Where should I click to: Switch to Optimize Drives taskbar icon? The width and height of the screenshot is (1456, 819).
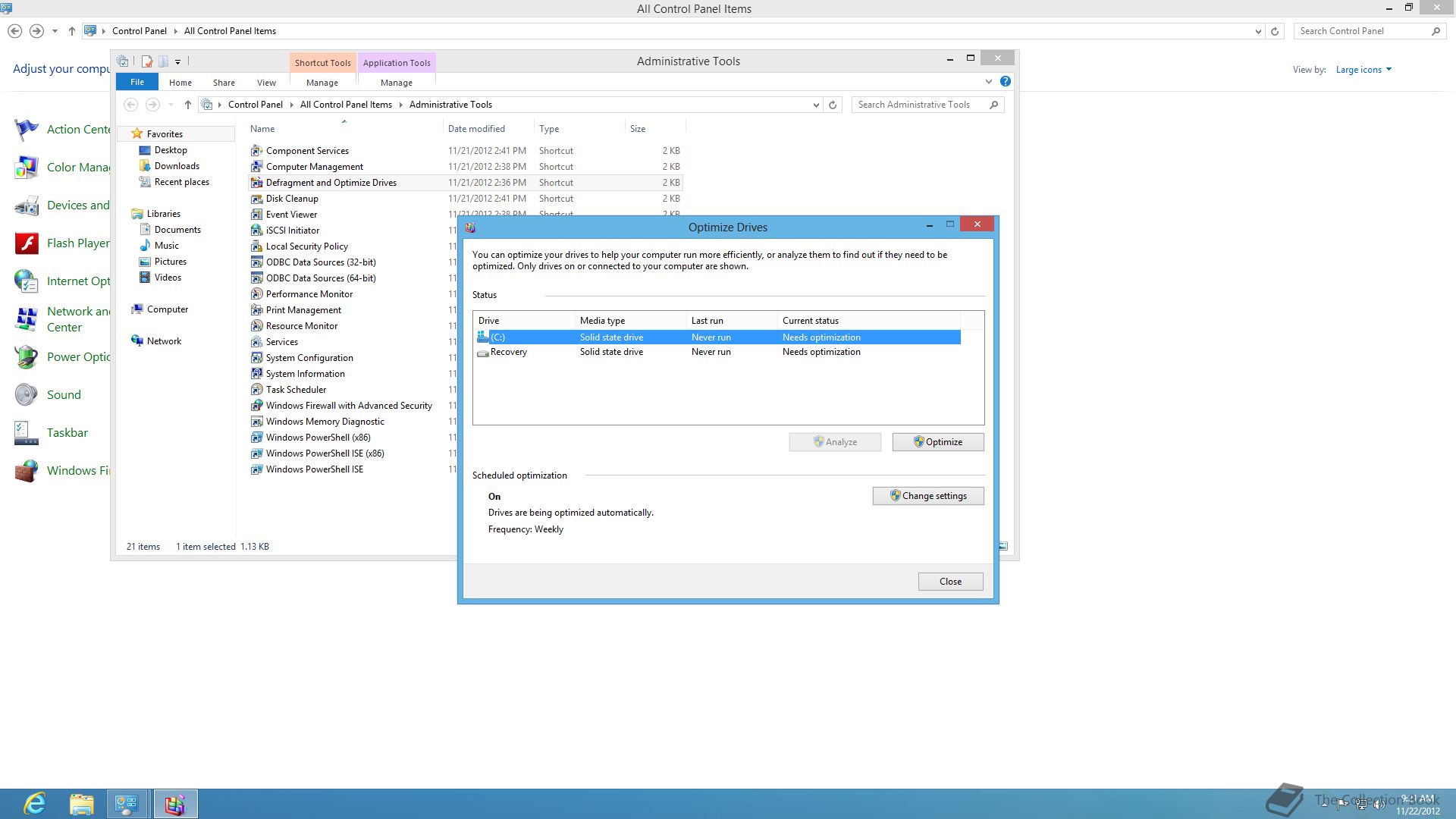click(x=175, y=804)
